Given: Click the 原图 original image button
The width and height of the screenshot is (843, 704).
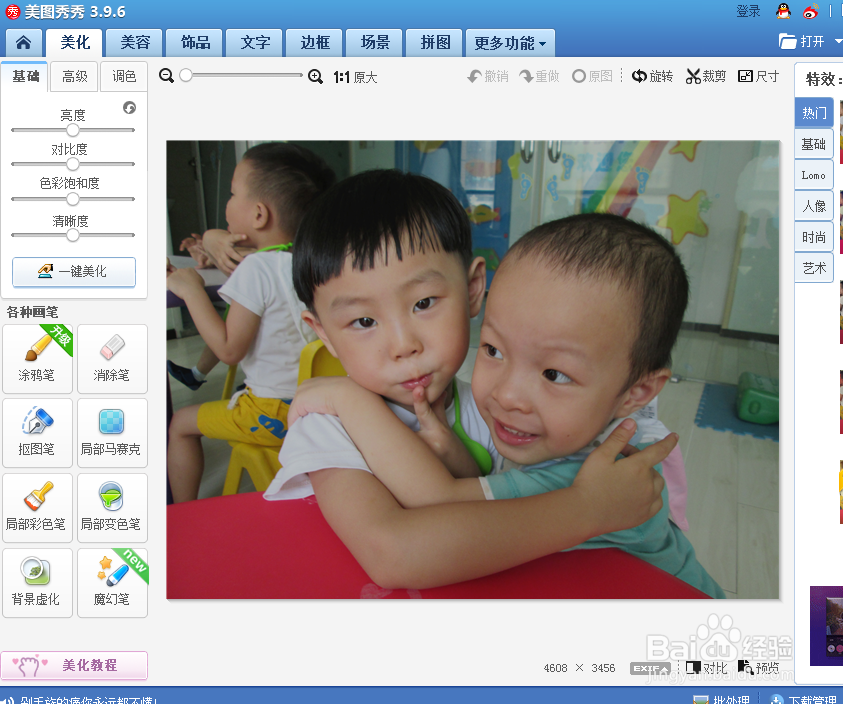Looking at the screenshot, I should point(592,76).
